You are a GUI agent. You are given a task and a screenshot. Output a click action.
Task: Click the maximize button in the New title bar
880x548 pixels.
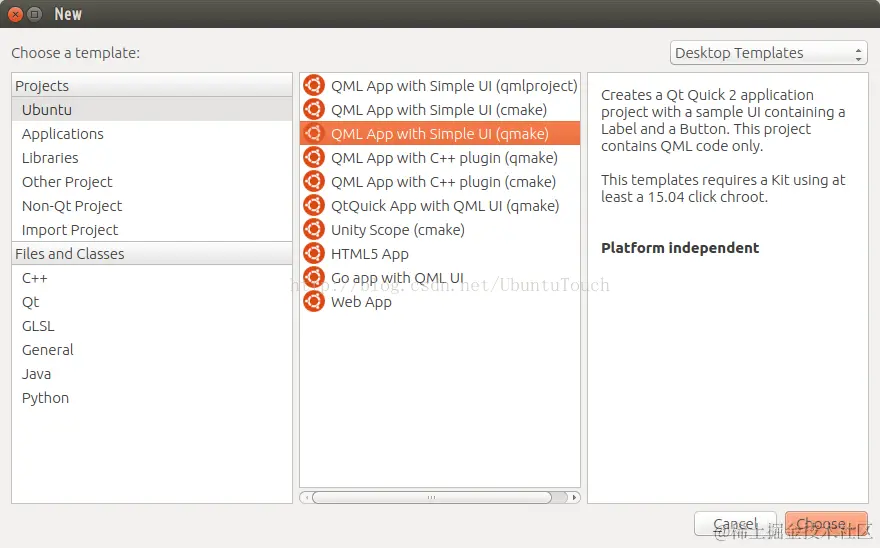(35, 14)
